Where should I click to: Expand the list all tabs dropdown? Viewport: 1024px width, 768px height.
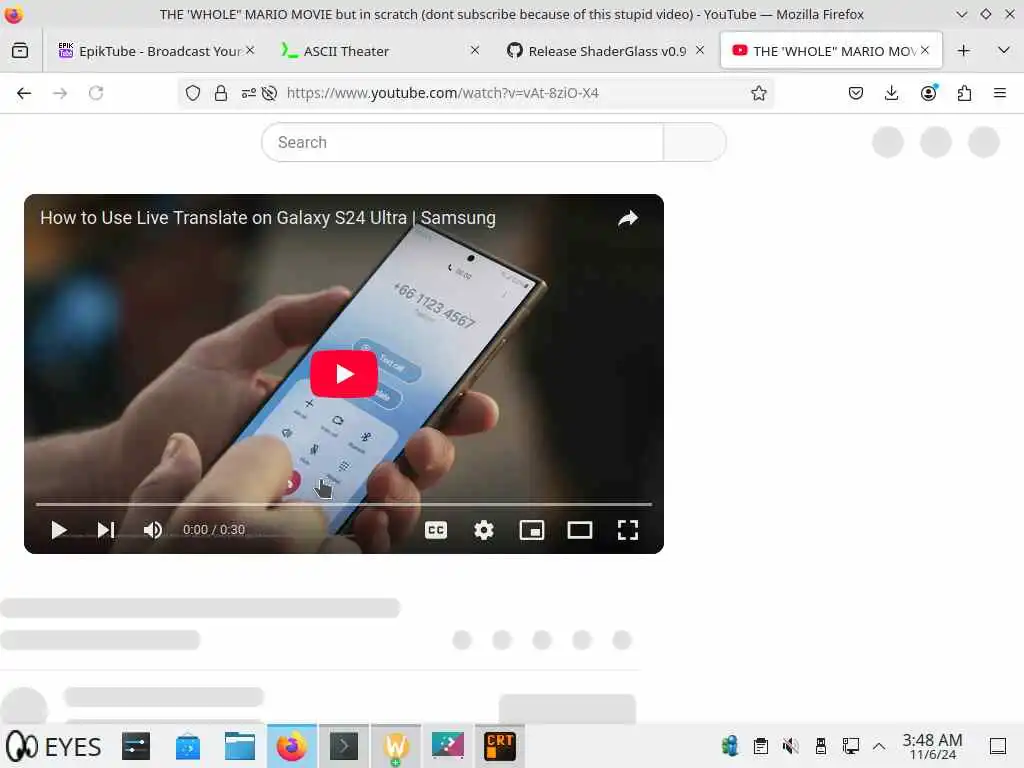tap(1004, 50)
